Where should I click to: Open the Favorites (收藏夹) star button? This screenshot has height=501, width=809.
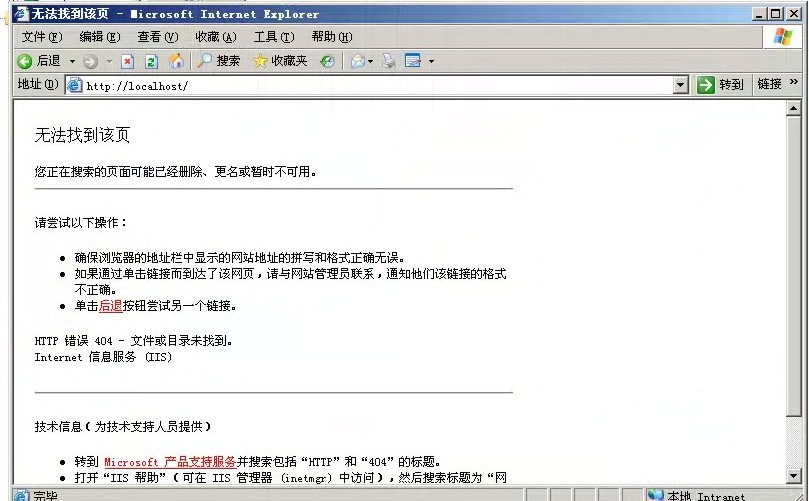280,61
